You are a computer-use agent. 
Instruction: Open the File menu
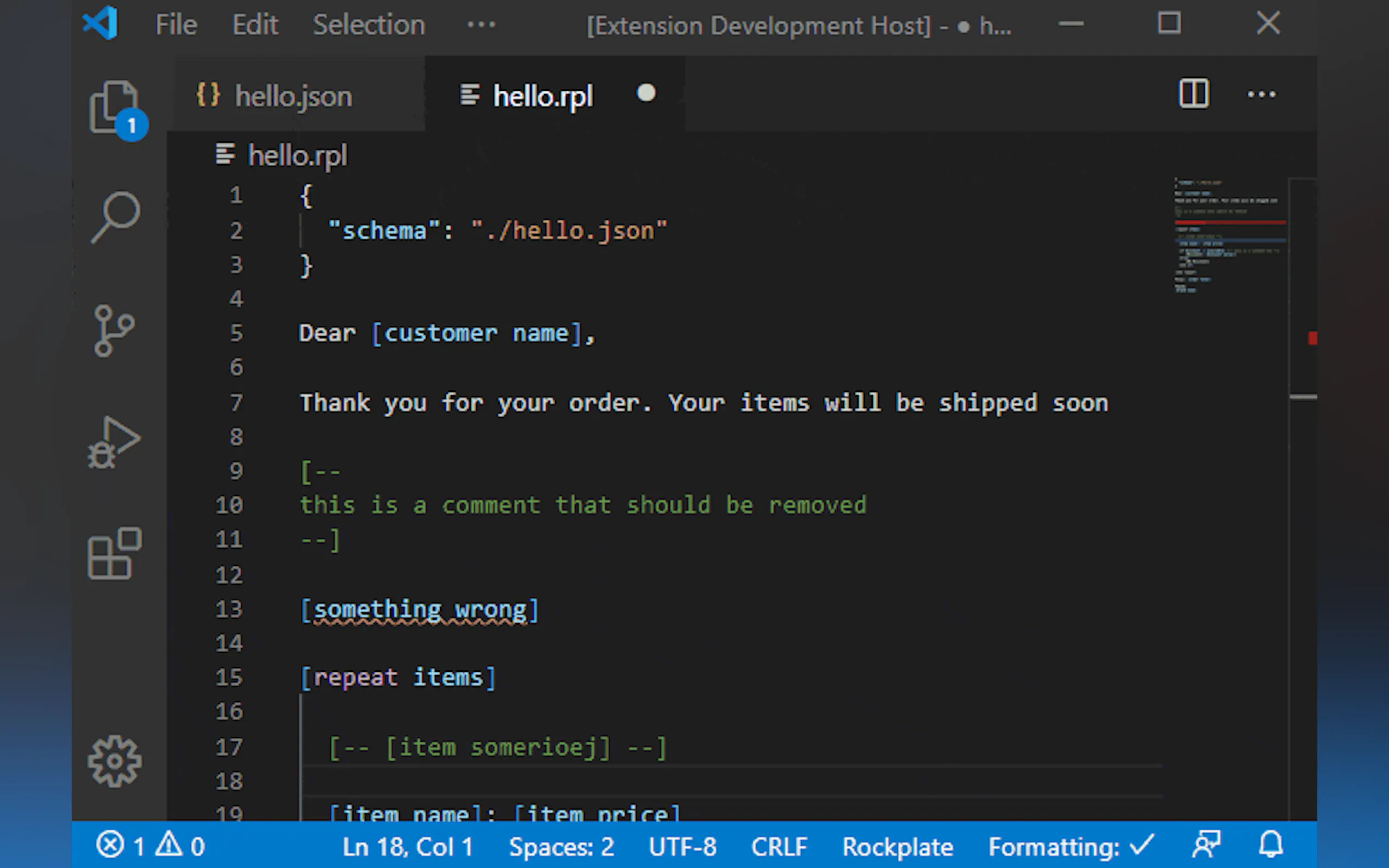[x=176, y=25]
